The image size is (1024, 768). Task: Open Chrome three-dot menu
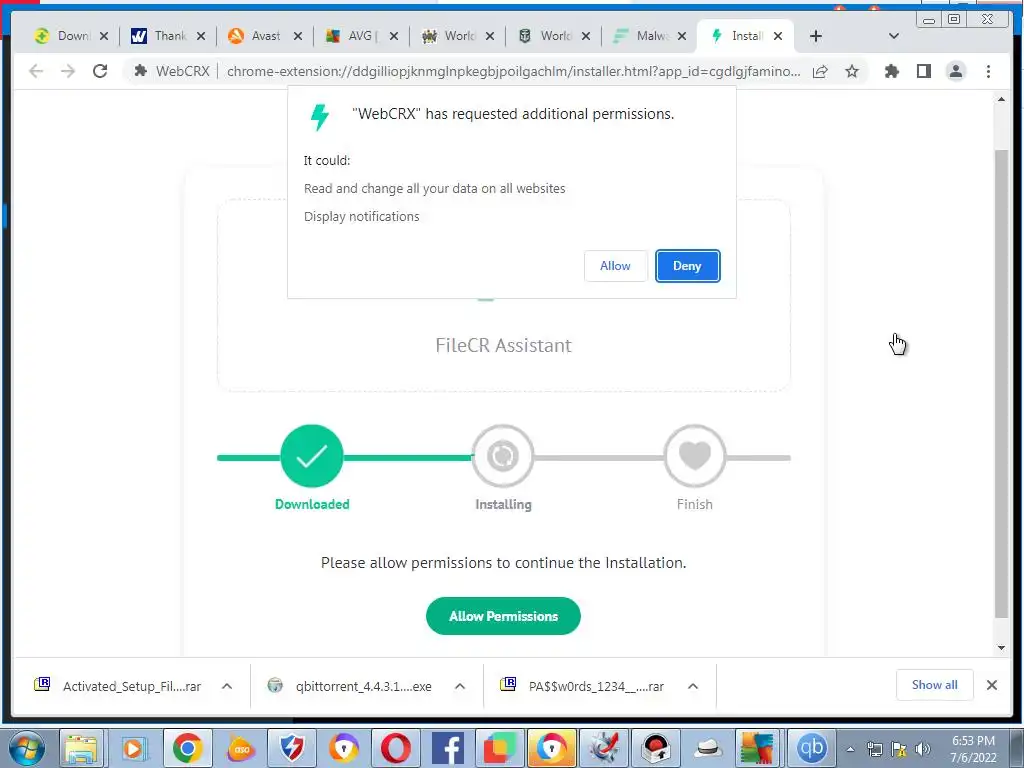coord(988,71)
